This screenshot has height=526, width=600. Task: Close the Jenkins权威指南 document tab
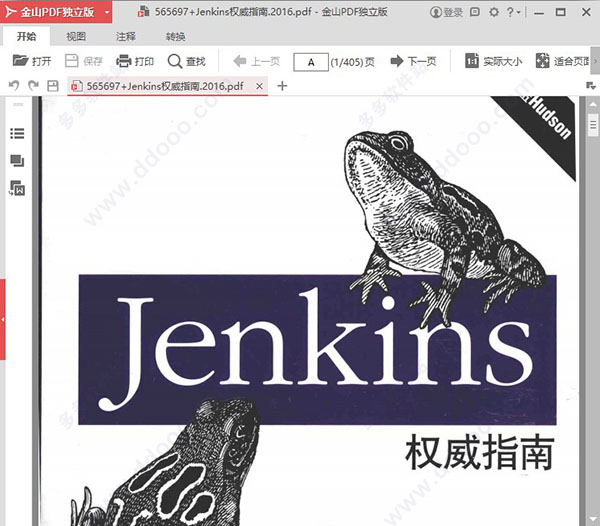coord(259,86)
